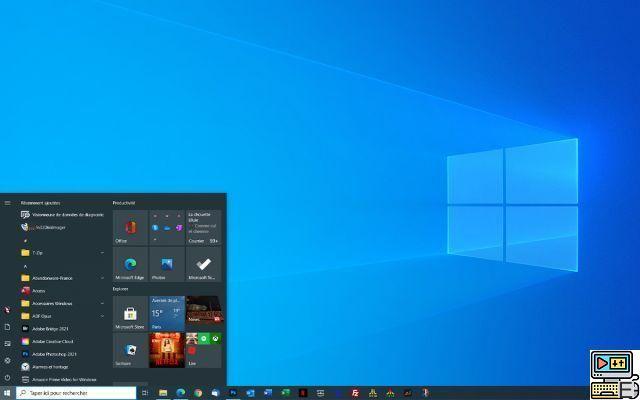
Task: Open Word from taskbar
Action: 268,393
